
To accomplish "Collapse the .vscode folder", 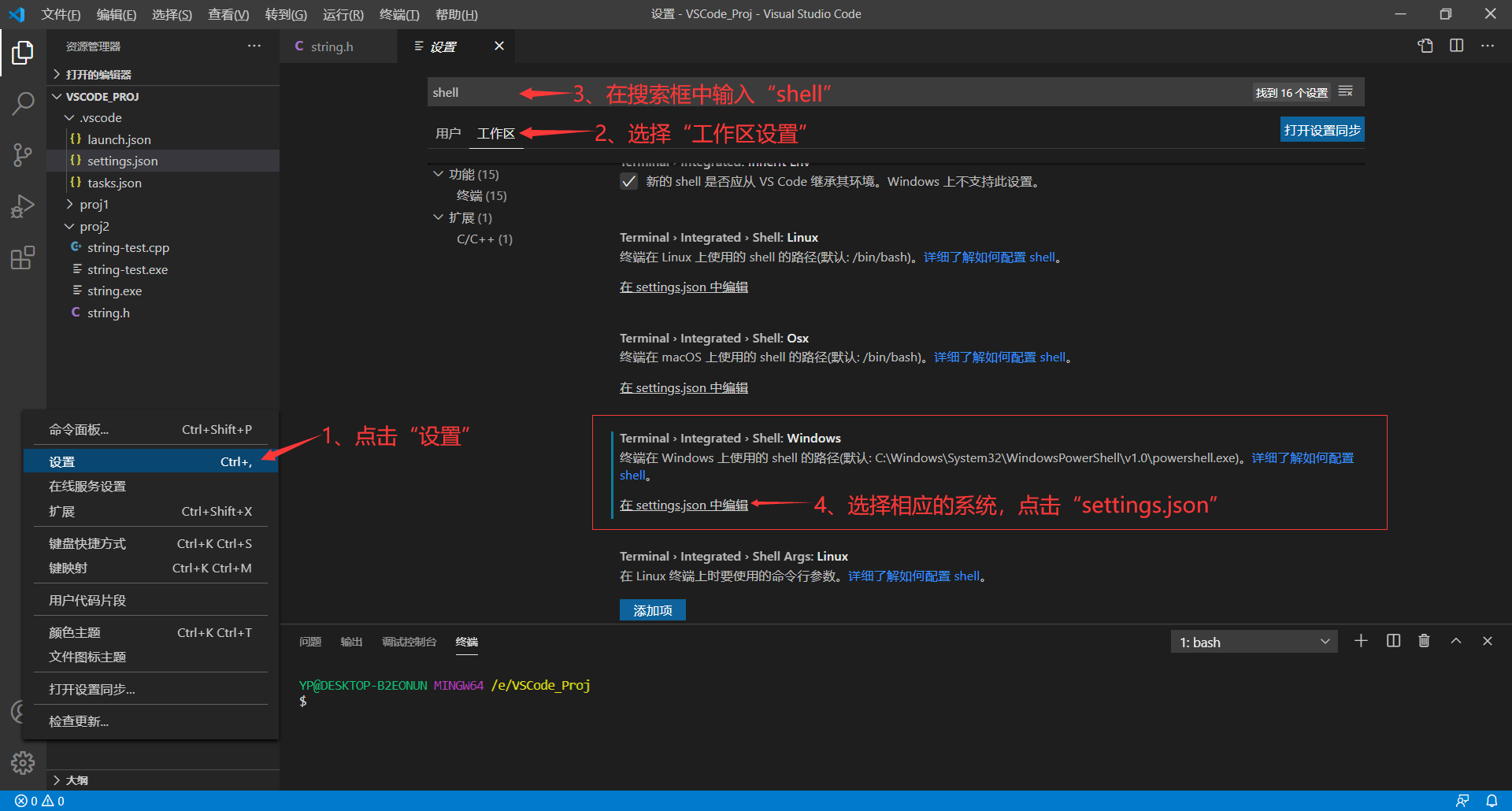I will pyautogui.click(x=100, y=117).
